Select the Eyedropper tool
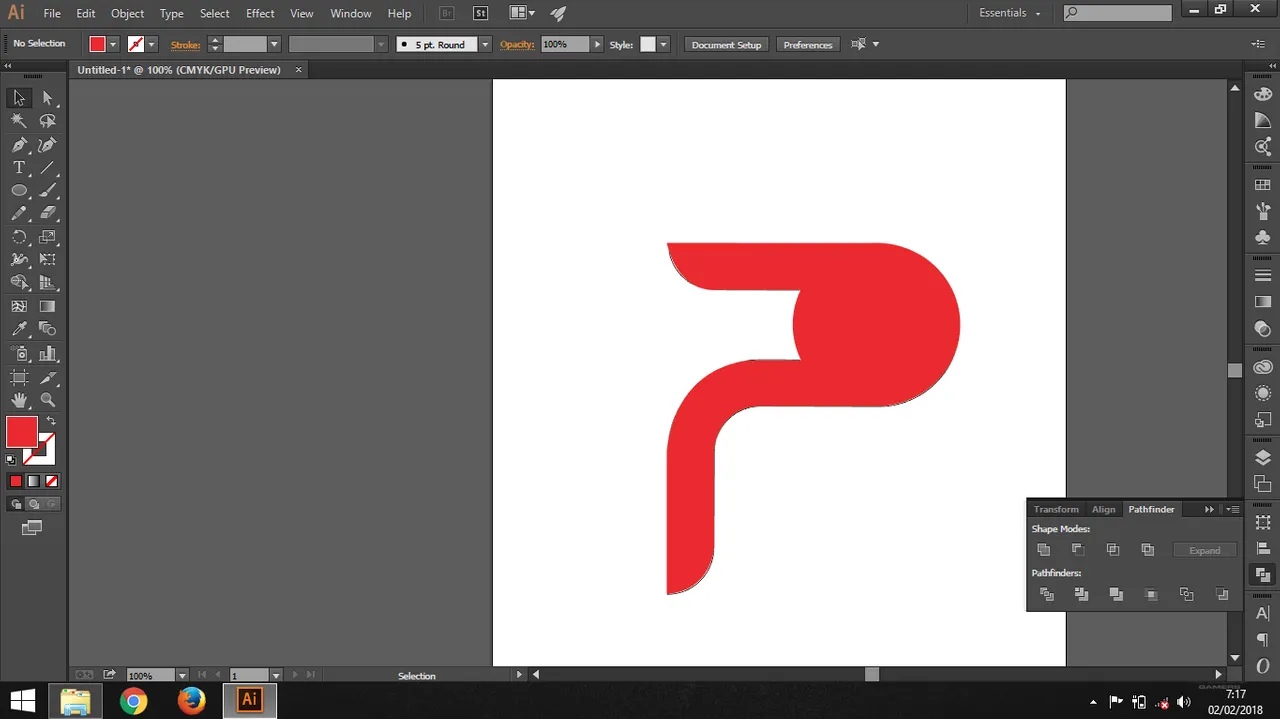 point(19,329)
